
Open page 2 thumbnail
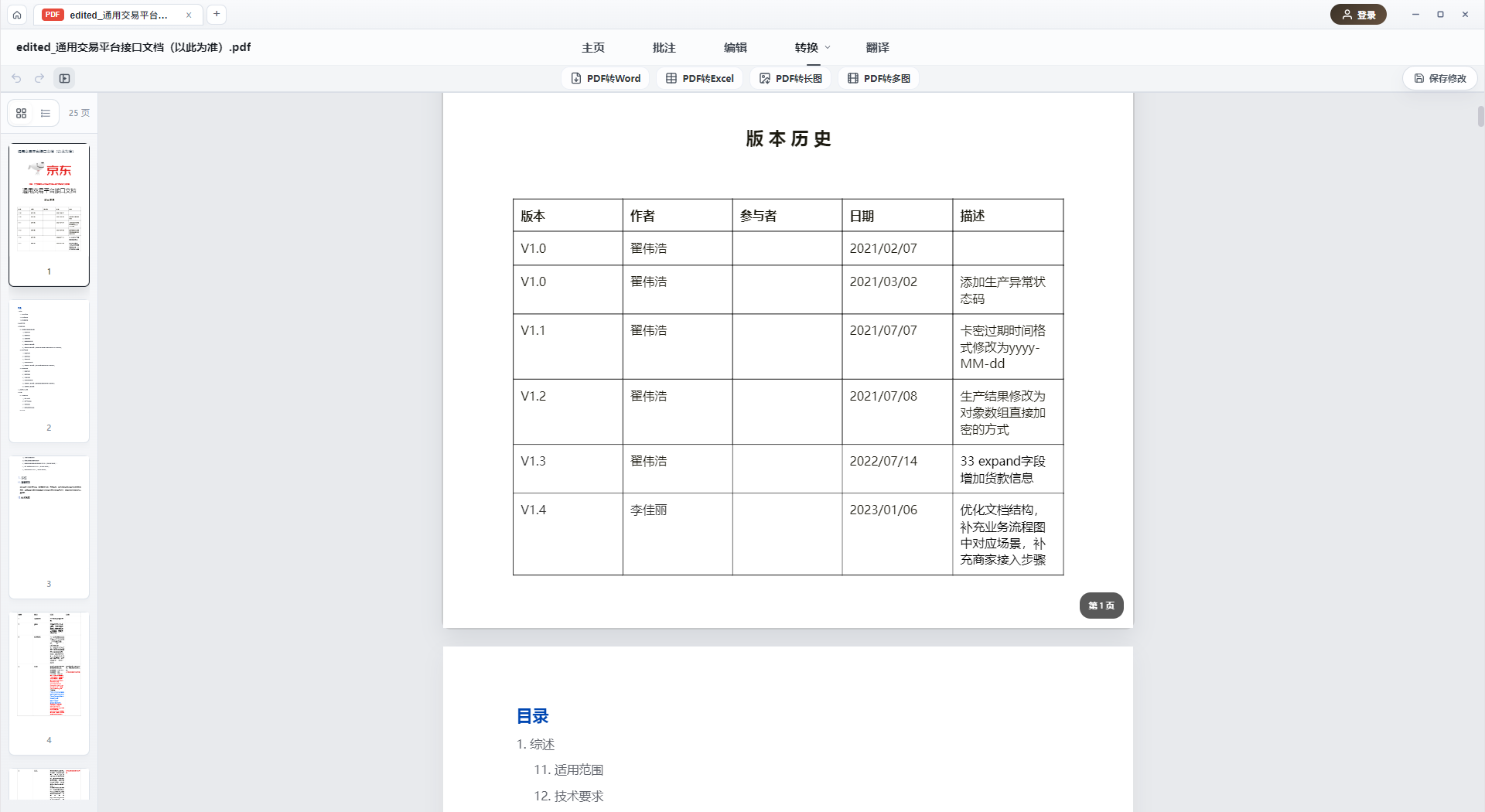49,370
